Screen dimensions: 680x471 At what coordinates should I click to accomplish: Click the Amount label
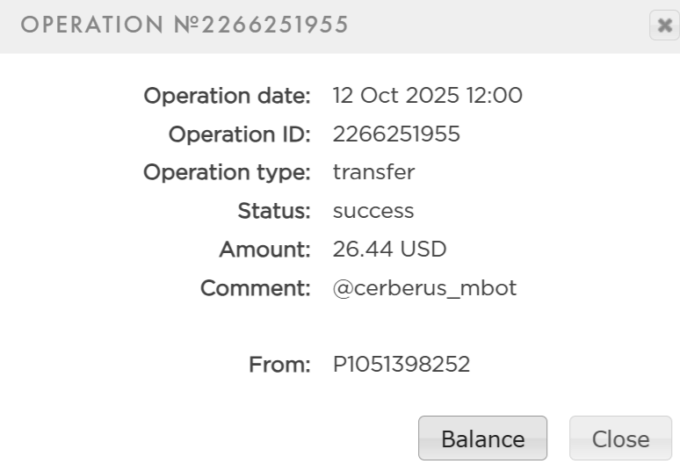[x=265, y=249]
